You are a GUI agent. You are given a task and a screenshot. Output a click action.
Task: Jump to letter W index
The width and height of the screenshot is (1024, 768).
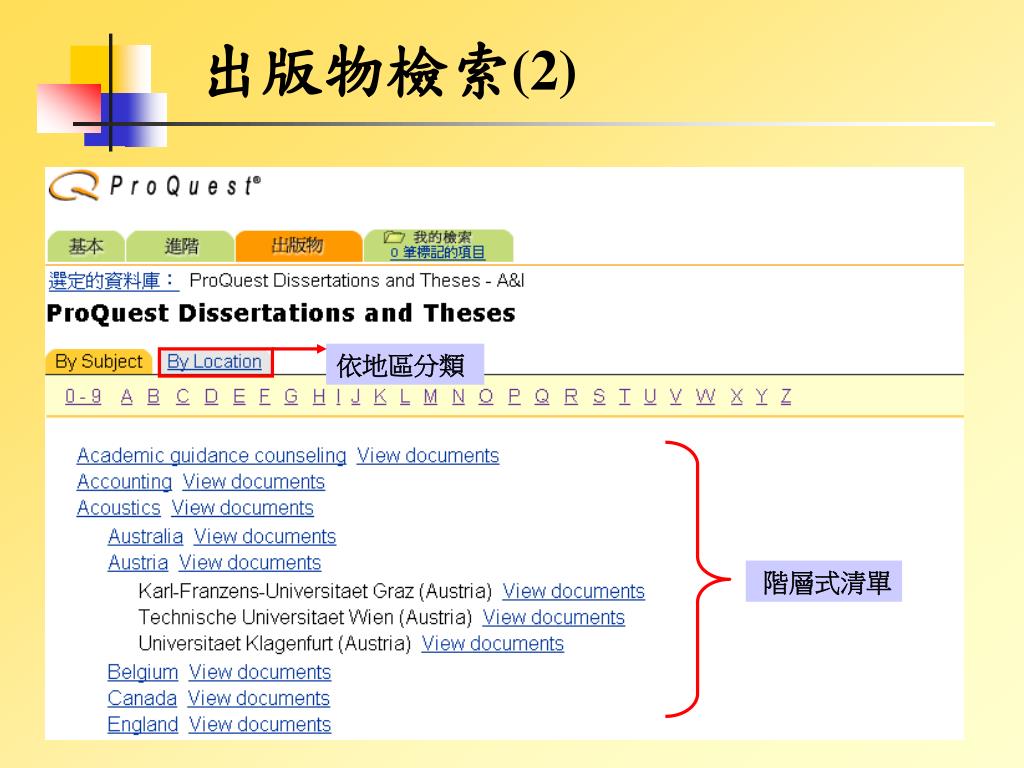705,396
